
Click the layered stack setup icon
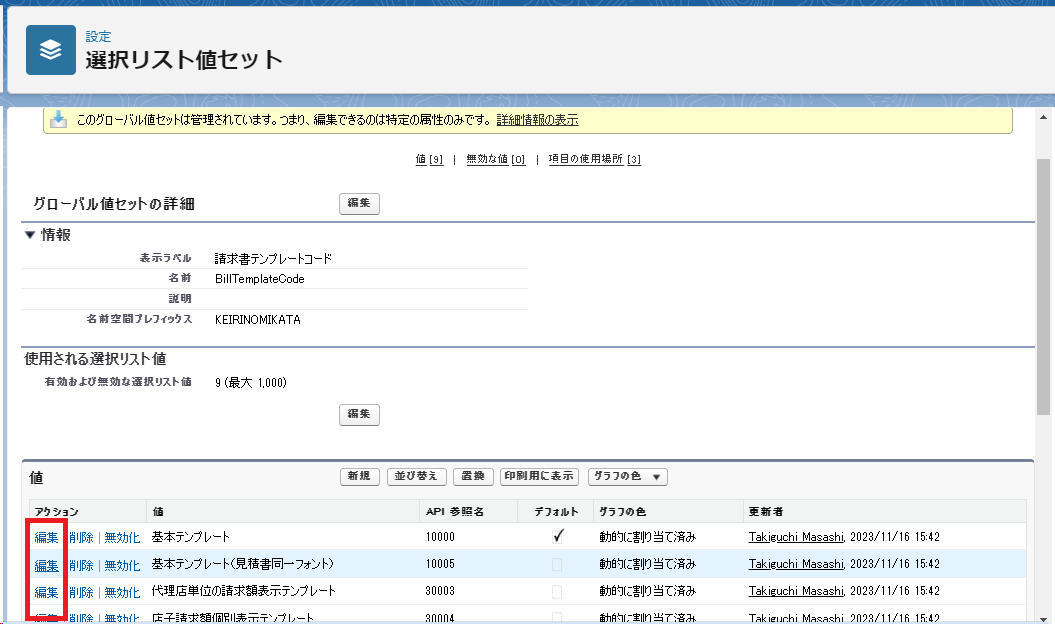click(x=51, y=50)
